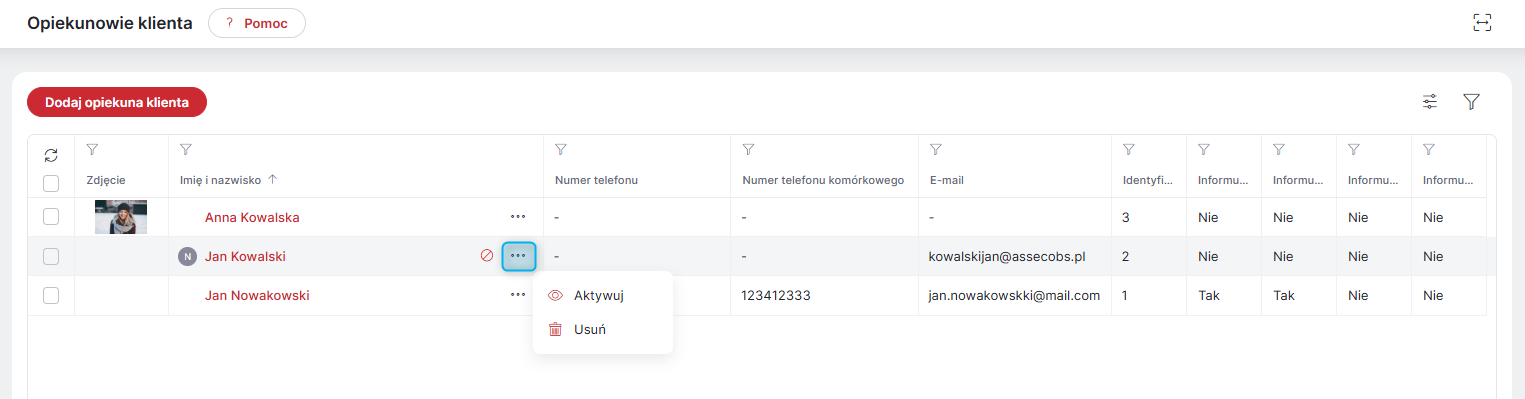The image size is (1525, 399).
Task: Click the red inactive status icon for Jan Kowalski
Action: tap(487, 256)
